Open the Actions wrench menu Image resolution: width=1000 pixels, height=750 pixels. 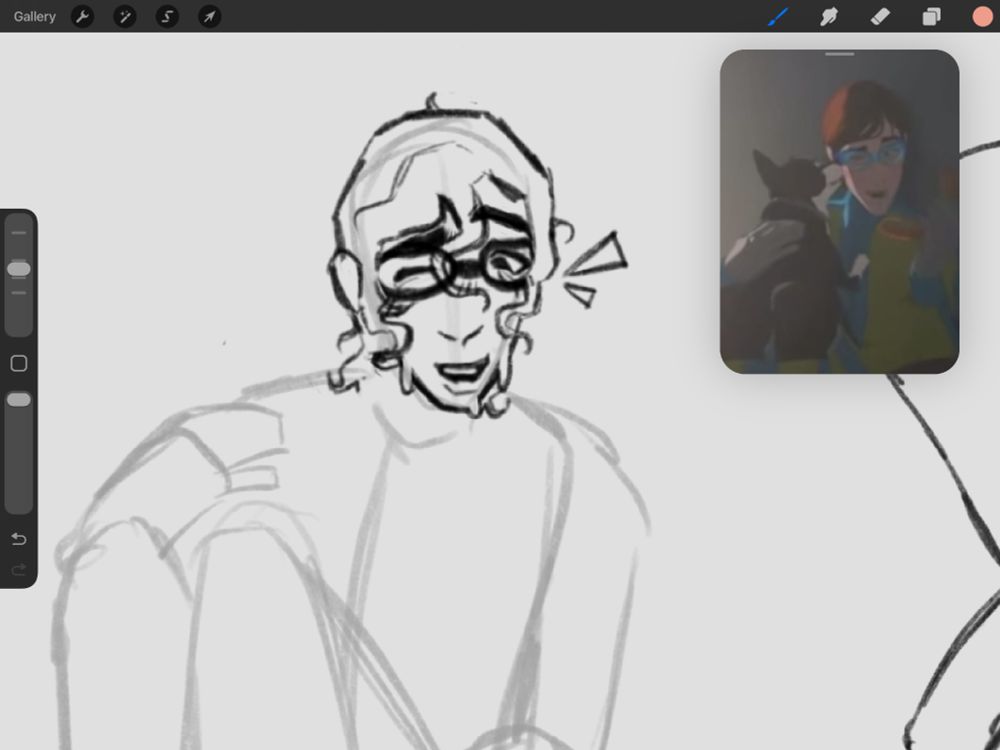point(82,17)
